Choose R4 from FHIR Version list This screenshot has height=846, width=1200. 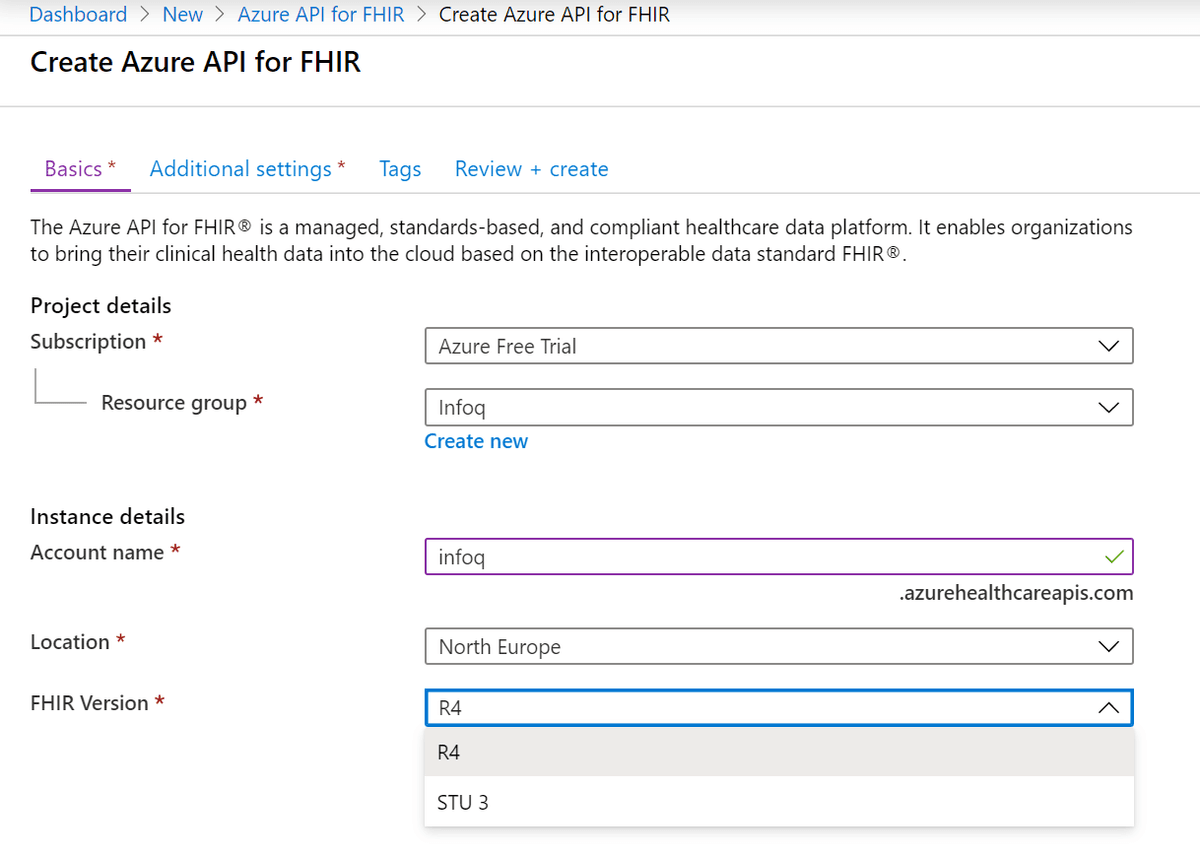coord(779,752)
